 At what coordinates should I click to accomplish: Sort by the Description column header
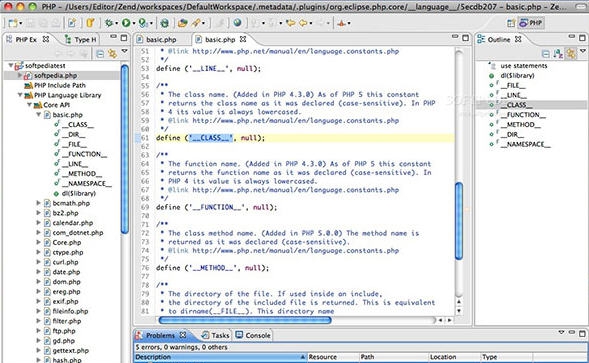(x=220, y=357)
